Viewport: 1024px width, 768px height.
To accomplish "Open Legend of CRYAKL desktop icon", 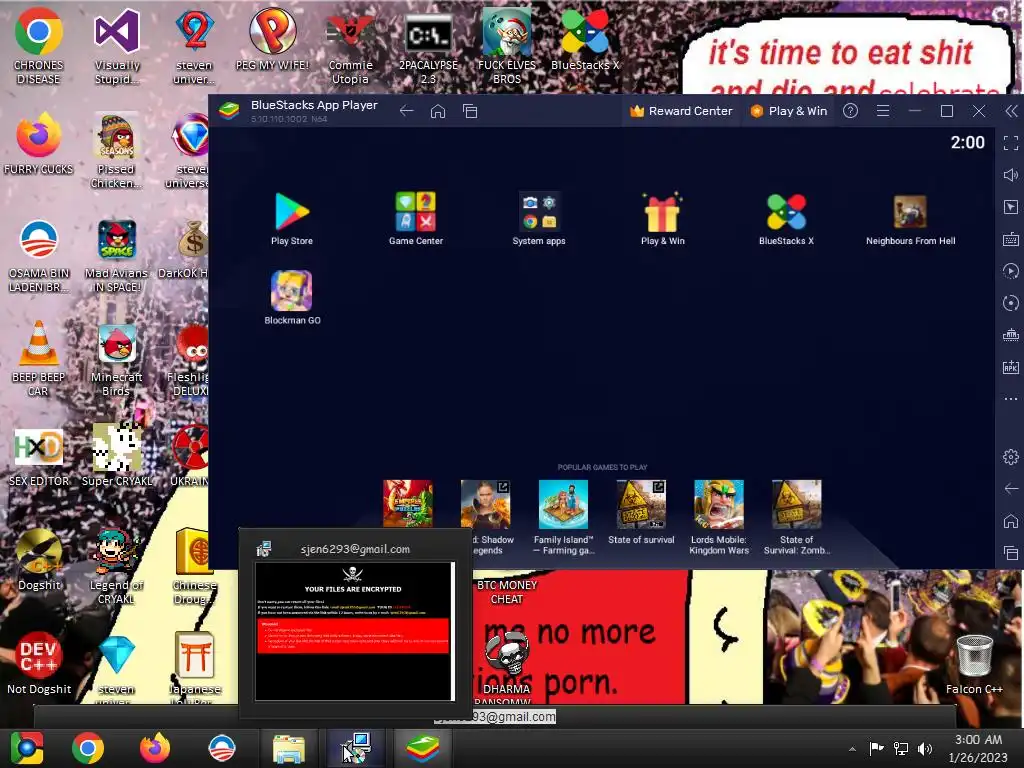I will tap(116, 567).
